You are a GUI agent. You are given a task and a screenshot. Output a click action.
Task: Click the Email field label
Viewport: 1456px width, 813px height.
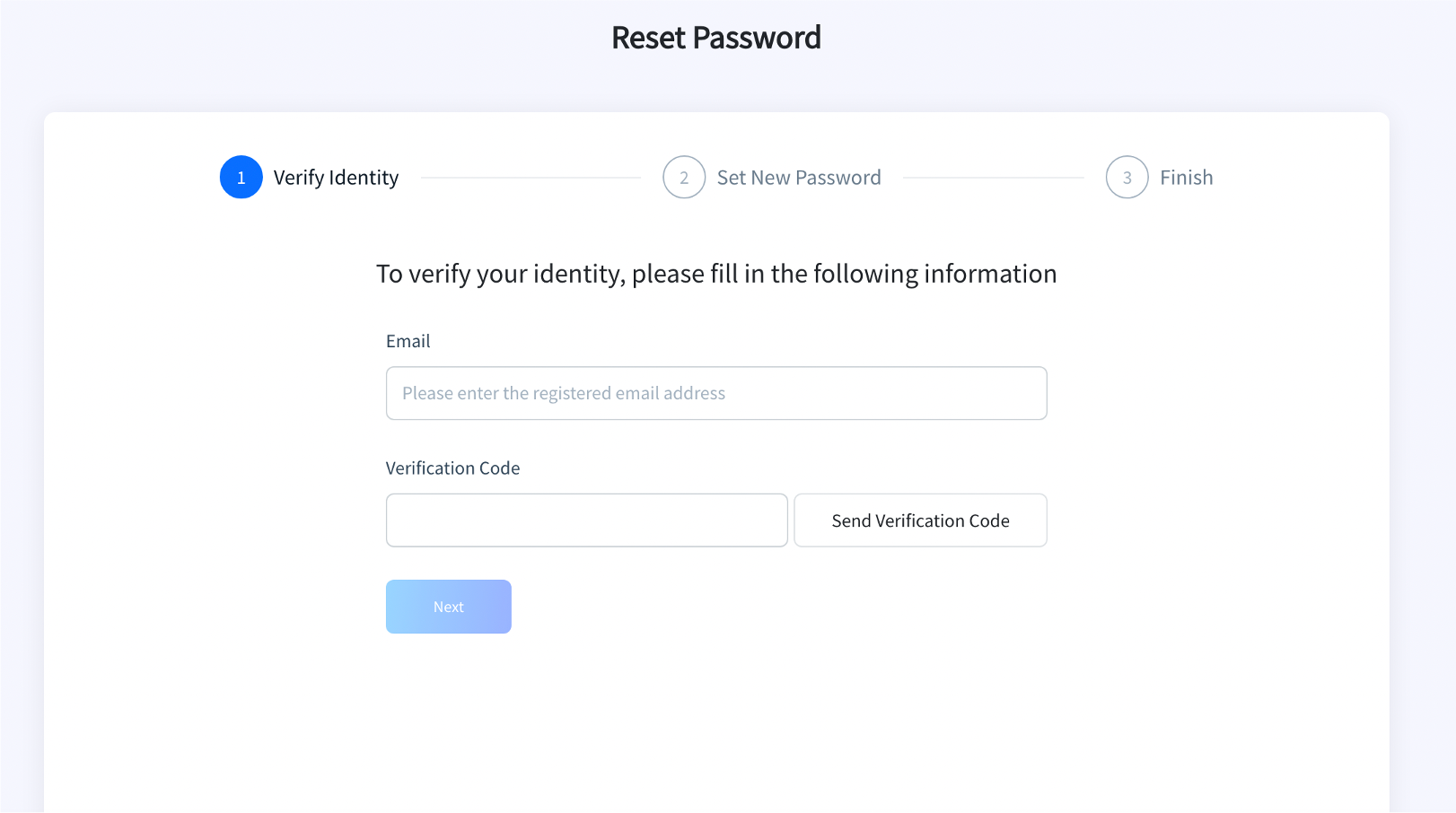tap(408, 341)
